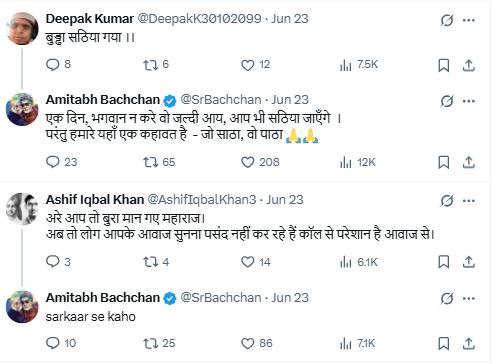This screenshot has height=364, width=496.
Task: View analytics showing 12K views
Action: 358,162
